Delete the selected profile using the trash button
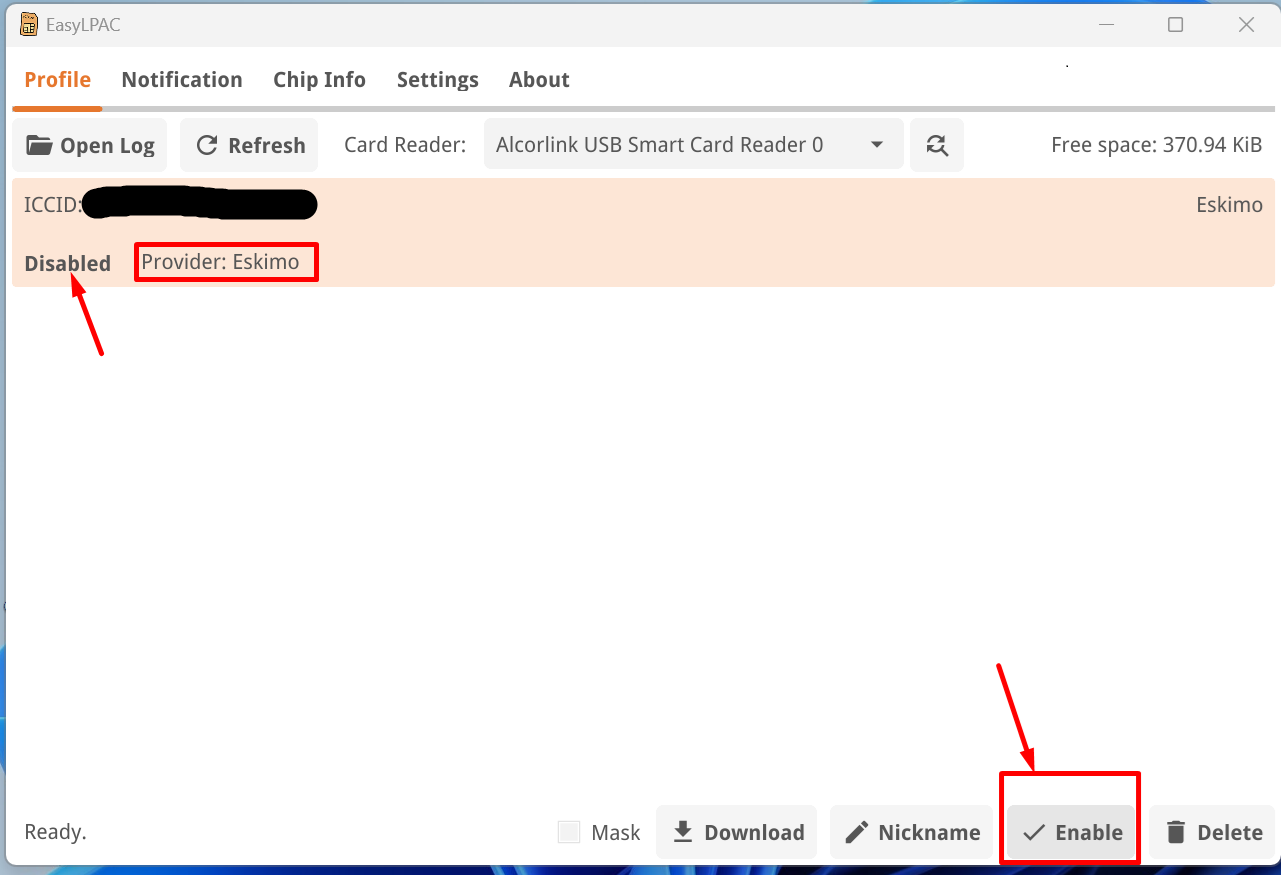This screenshot has width=1281, height=875. (x=1213, y=832)
